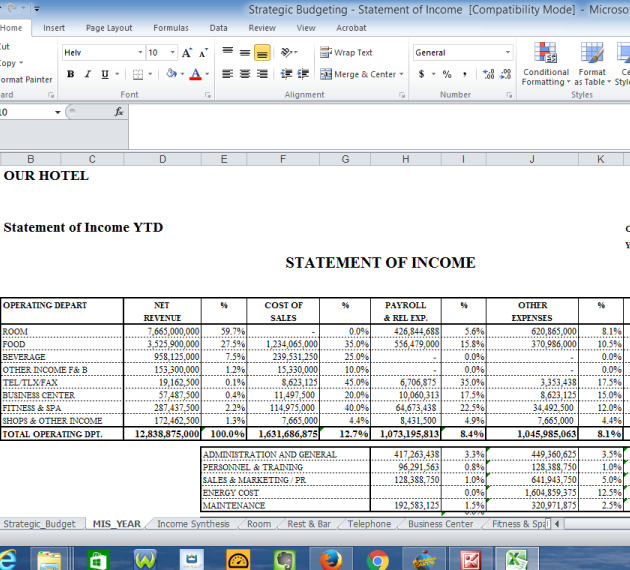This screenshot has height=570, width=630.
Task: Open the Fill Color dropdown arrow
Action: pos(182,74)
